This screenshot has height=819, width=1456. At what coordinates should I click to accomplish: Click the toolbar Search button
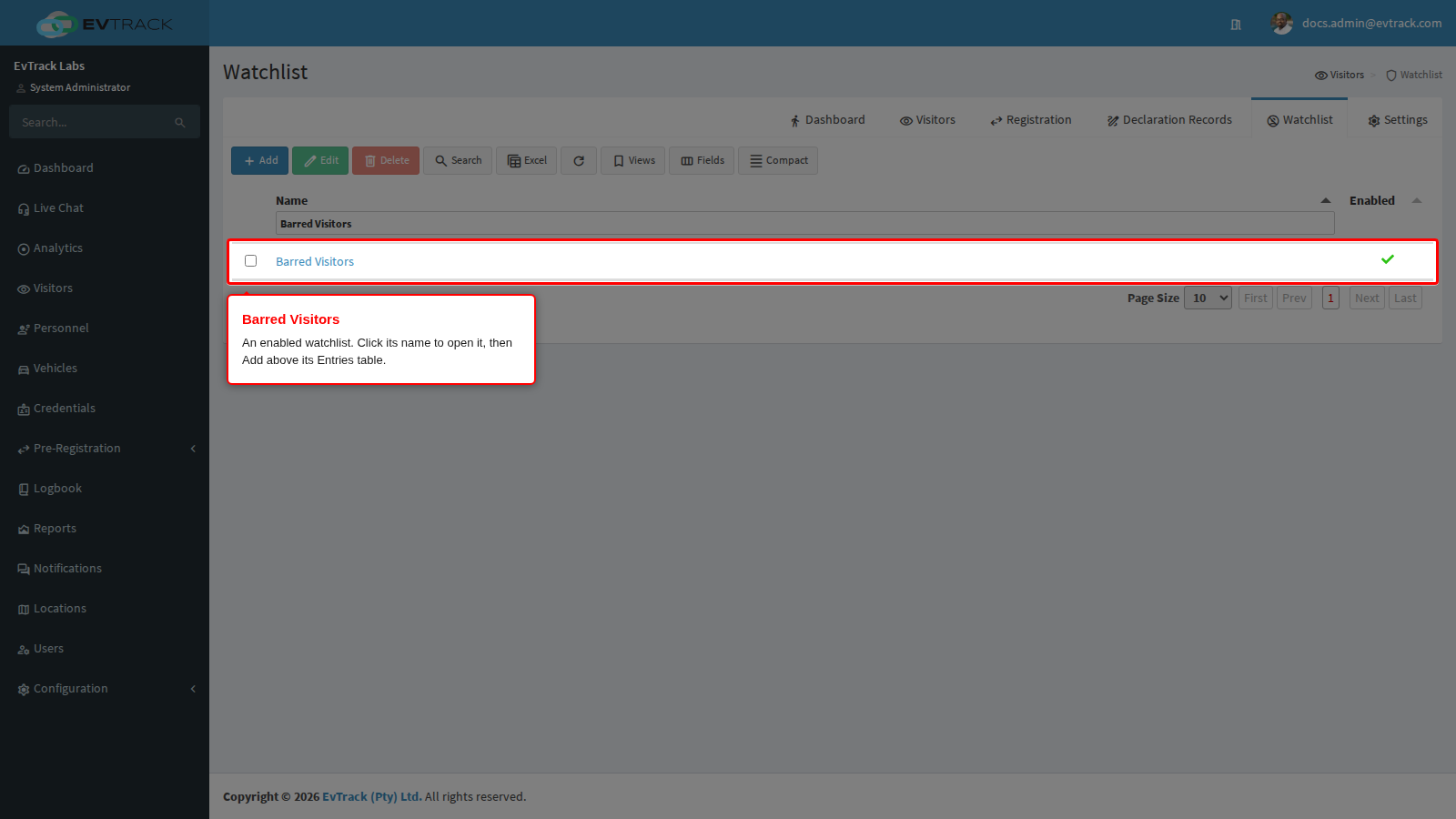458,160
